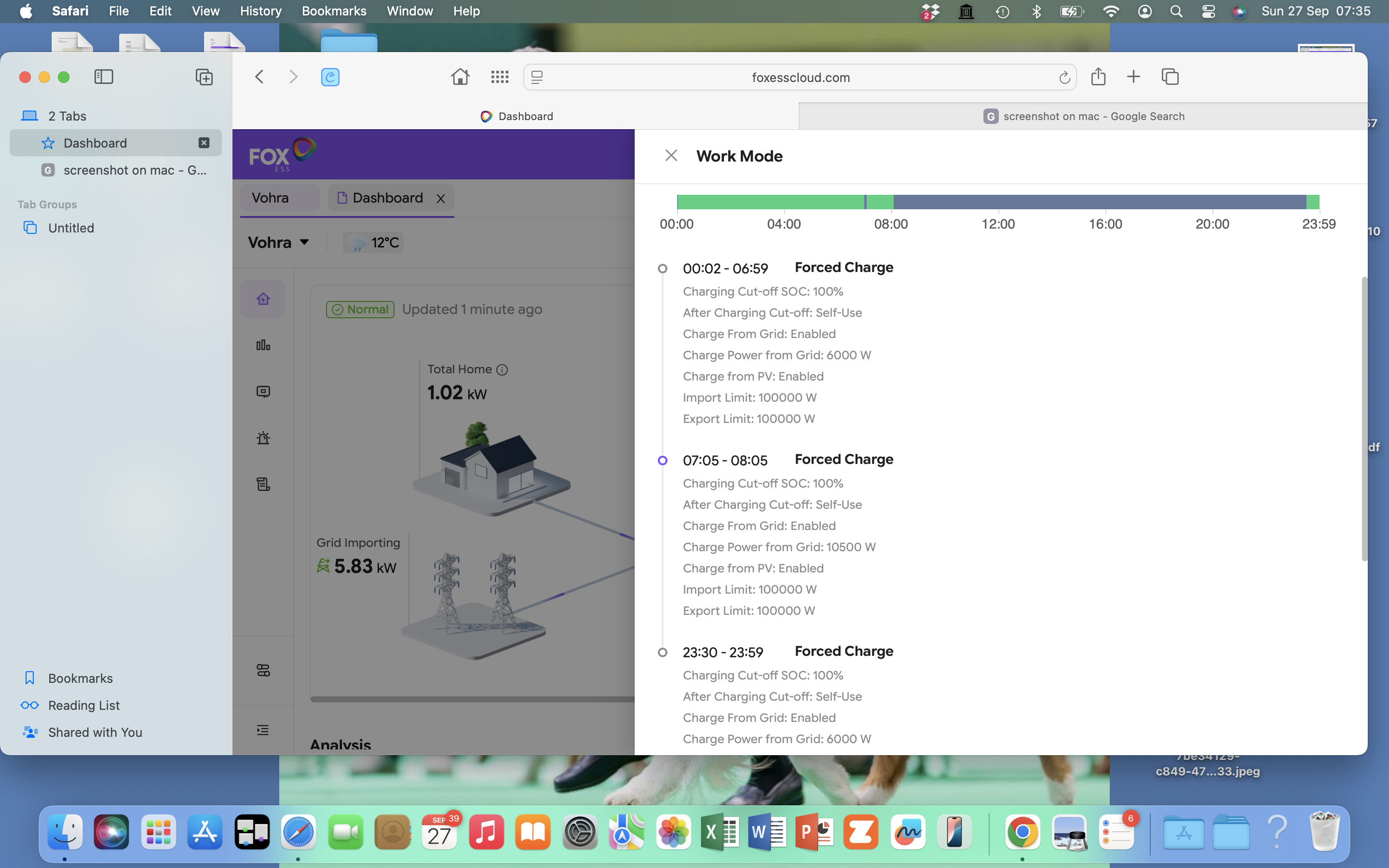Screen dimensions: 1389x868
Task: Show Safari tab overview
Action: click(x=1170, y=77)
